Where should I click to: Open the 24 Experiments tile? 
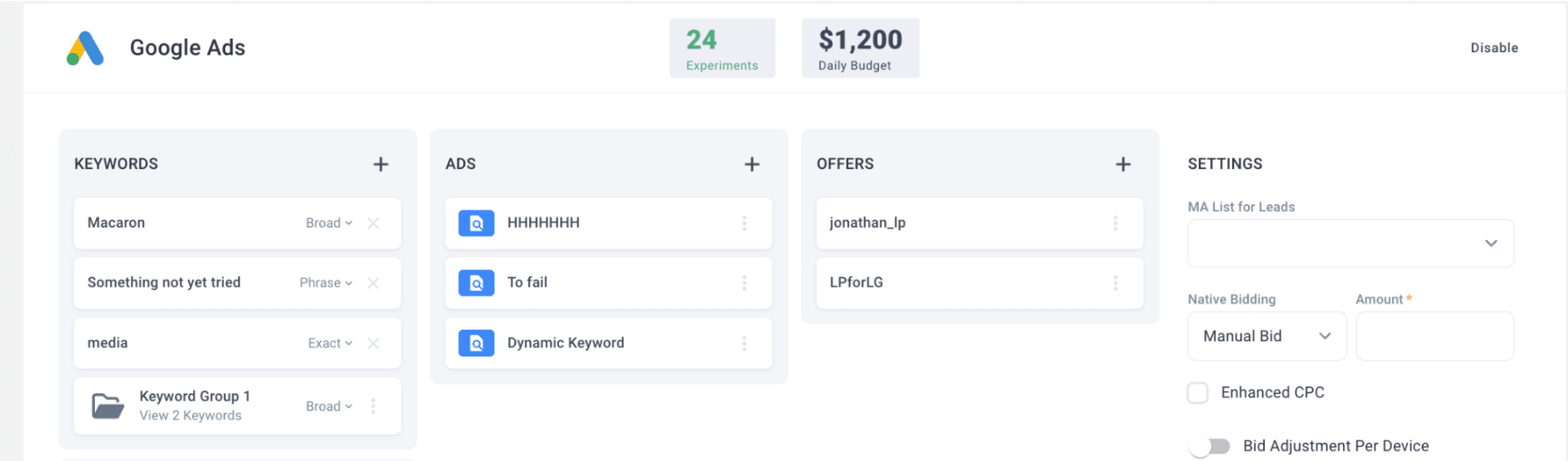722,48
